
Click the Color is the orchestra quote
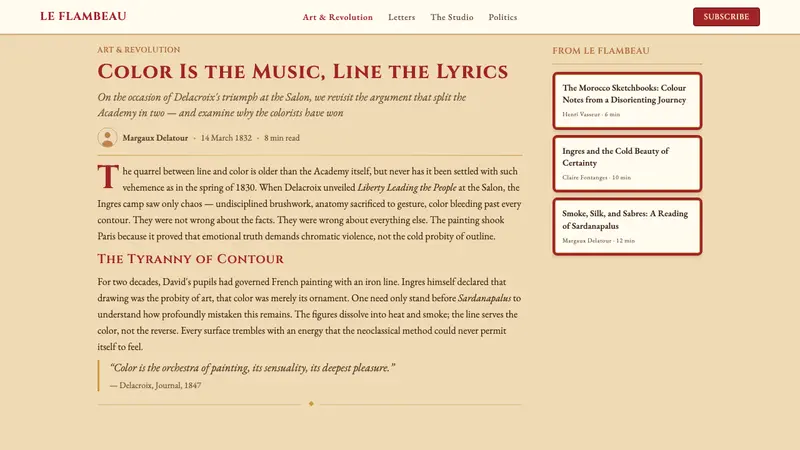click(x=253, y=367)
